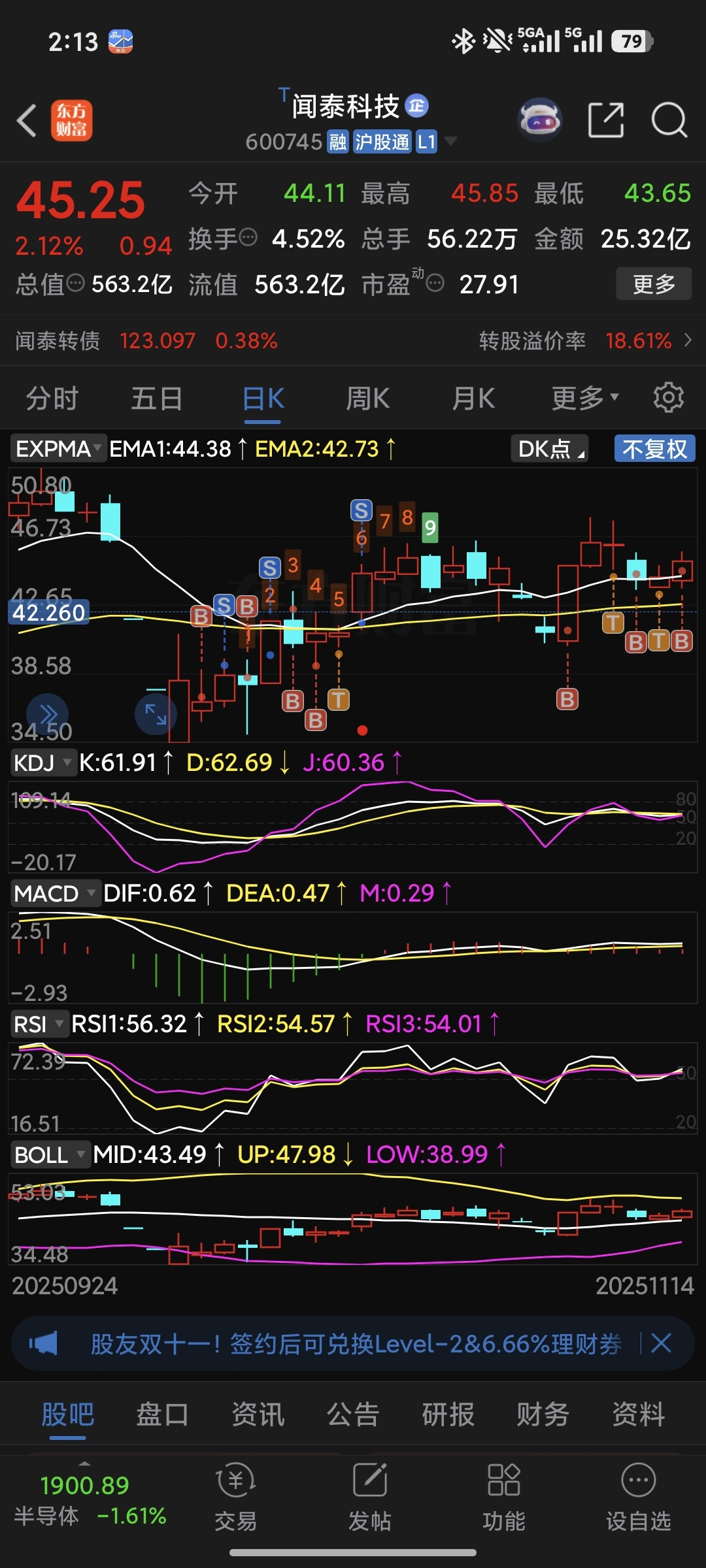Tap the info icon beside 换手
Viewport: 706px width, 1568px height.
(248, 237)
